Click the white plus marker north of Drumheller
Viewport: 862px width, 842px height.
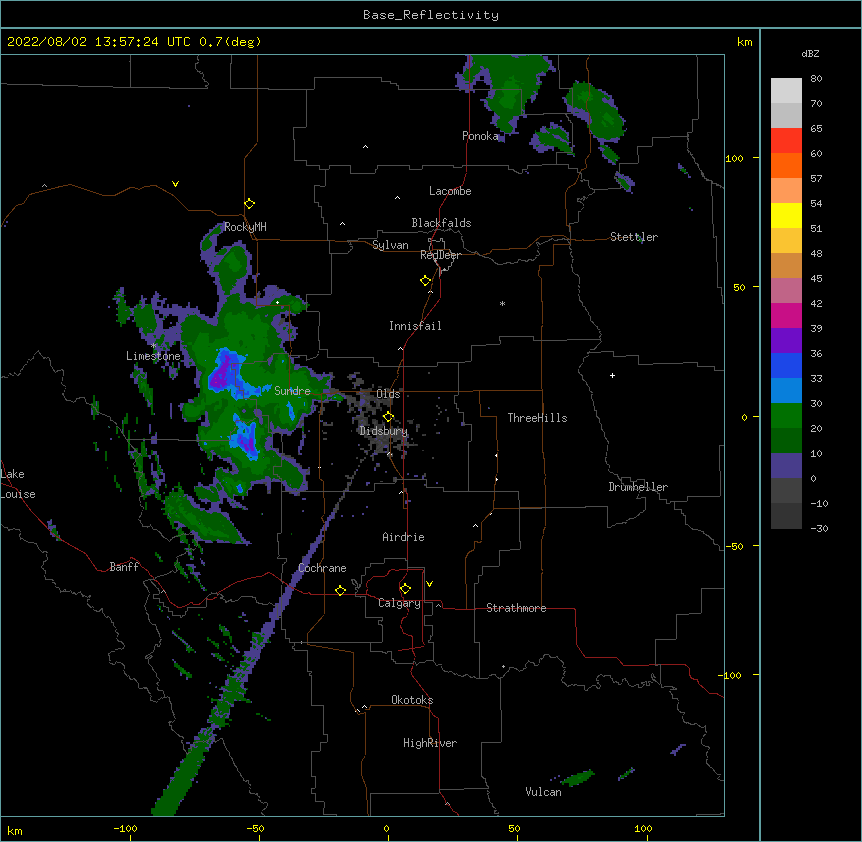pyautogui.click(x=612, y=375)
